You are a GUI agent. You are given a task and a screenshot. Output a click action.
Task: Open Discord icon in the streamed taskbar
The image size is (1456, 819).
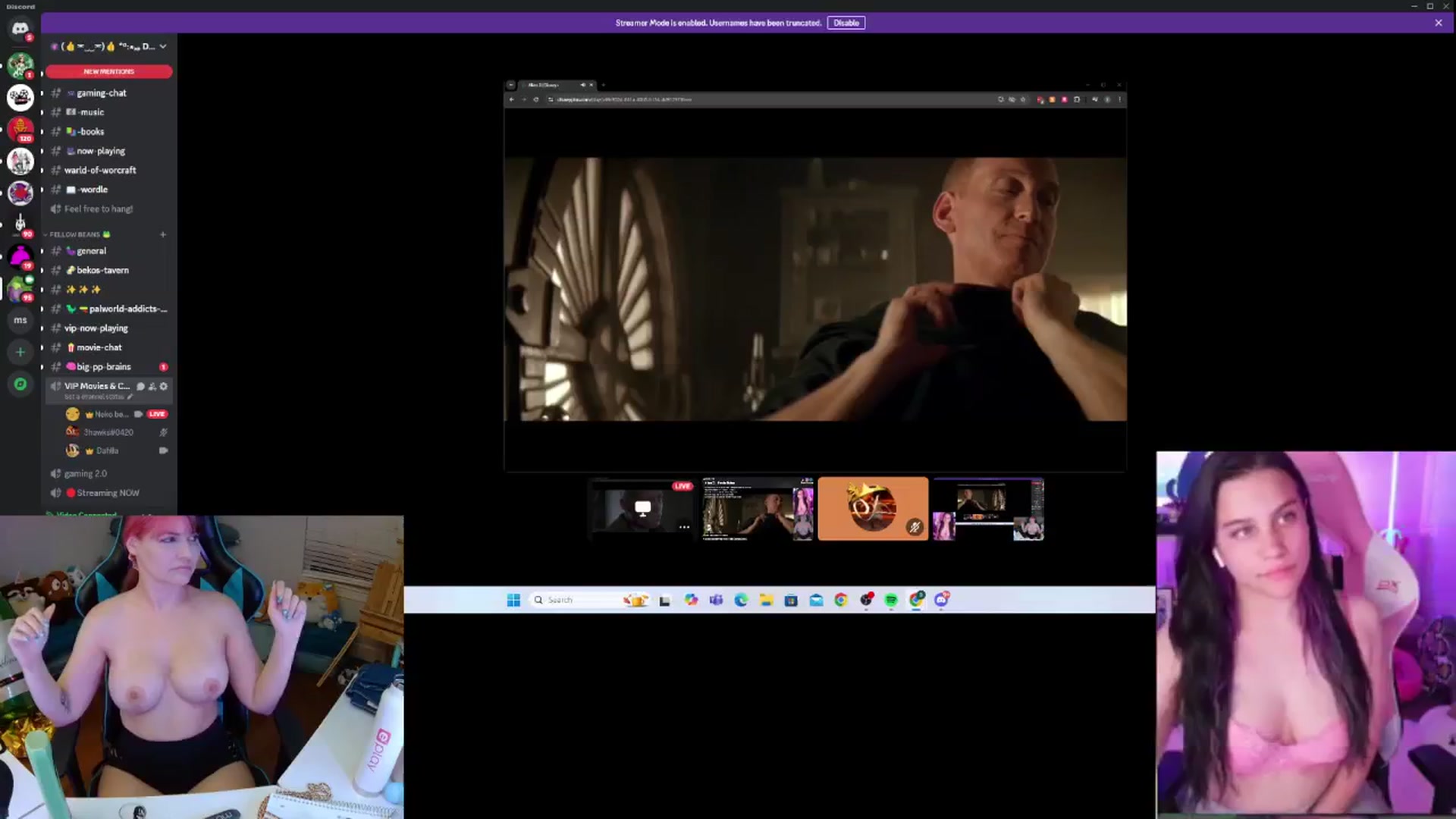941,600
